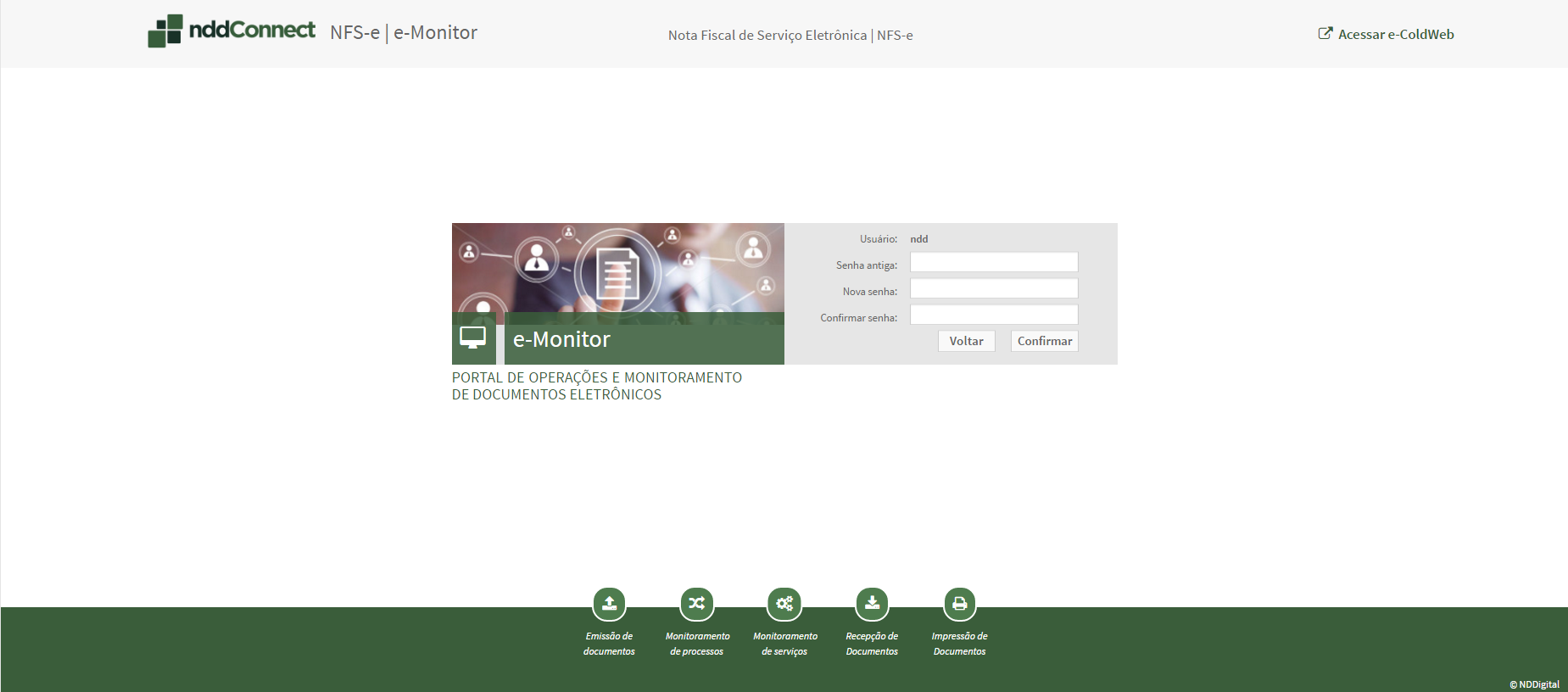The height and width of the screenshot is (692, 1568).
Task: Click the Emissão de documentos upload icon
Action: click(609, 604)
